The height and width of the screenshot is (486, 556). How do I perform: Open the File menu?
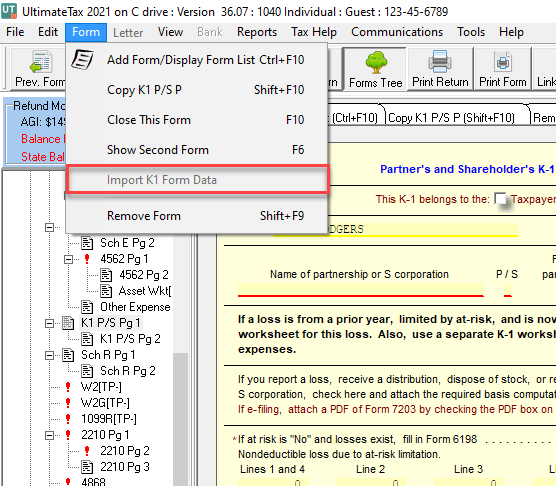tap(15, 32)
